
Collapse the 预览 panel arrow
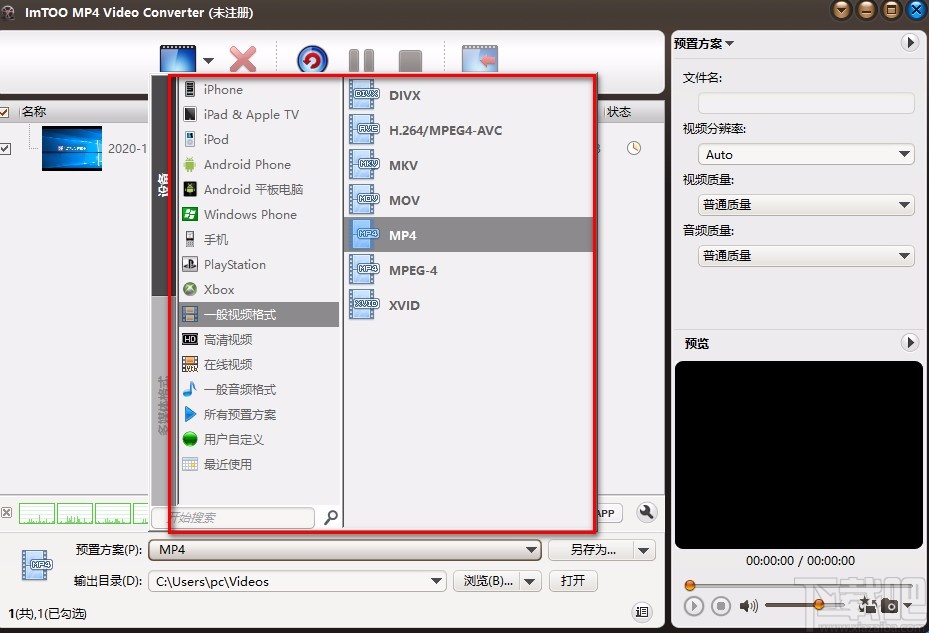coord(910,343)
